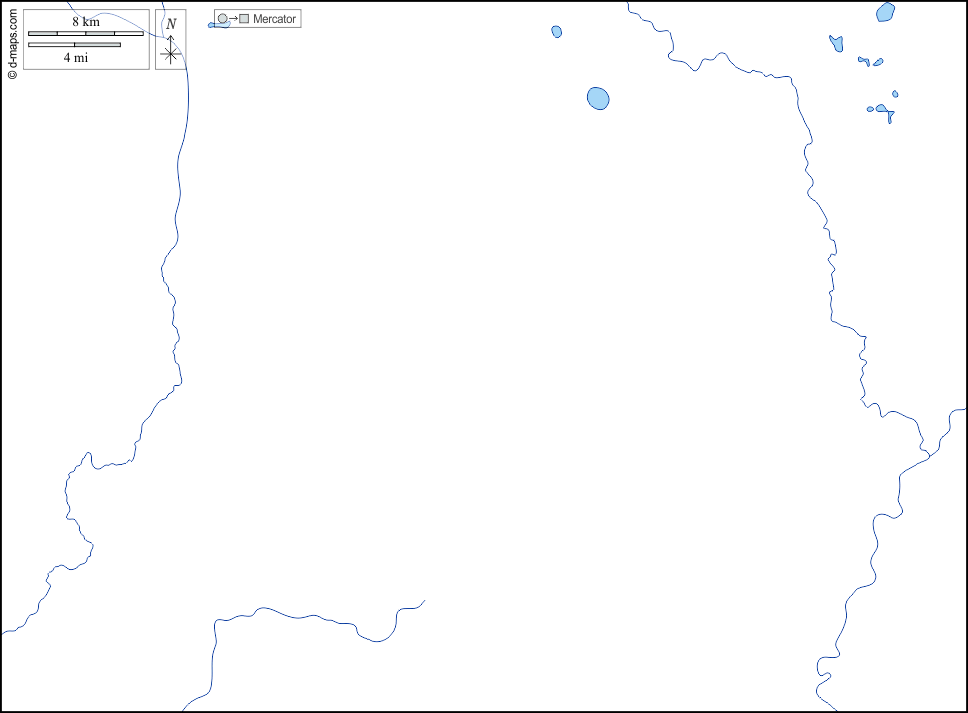Click the arrow between the circle and square
The image size is (968, 713).
pyautogui.click(x=233, y=19)
